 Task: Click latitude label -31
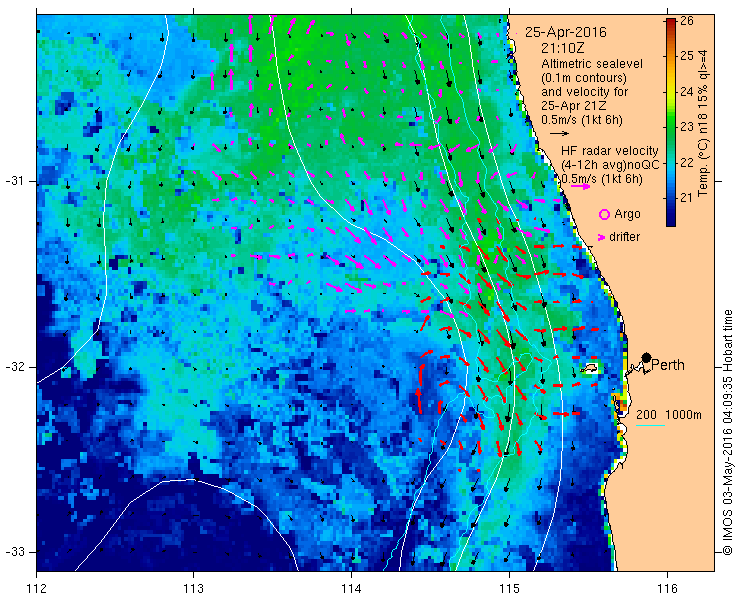14,181
